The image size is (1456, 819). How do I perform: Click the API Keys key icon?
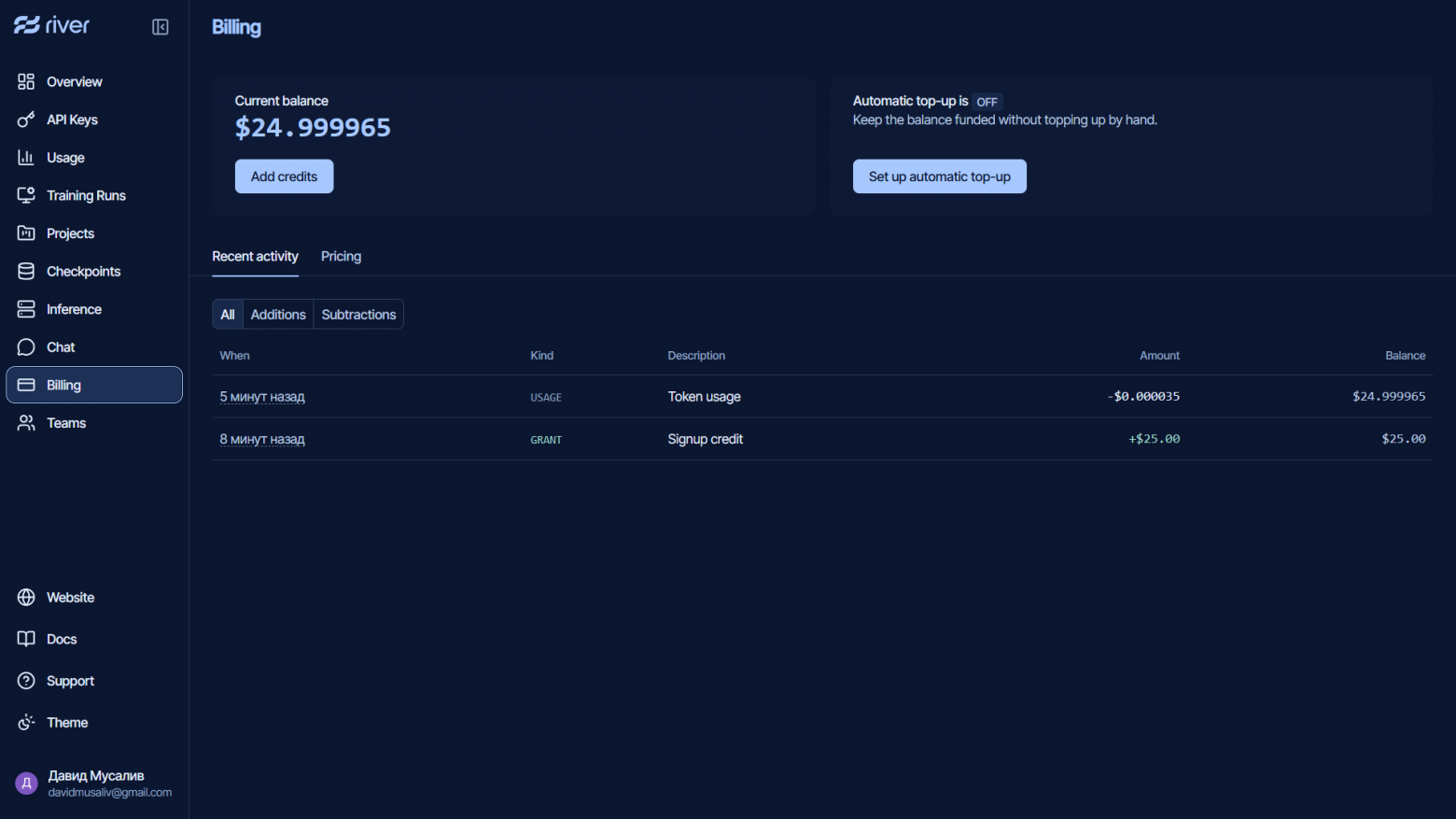(26, 120)
